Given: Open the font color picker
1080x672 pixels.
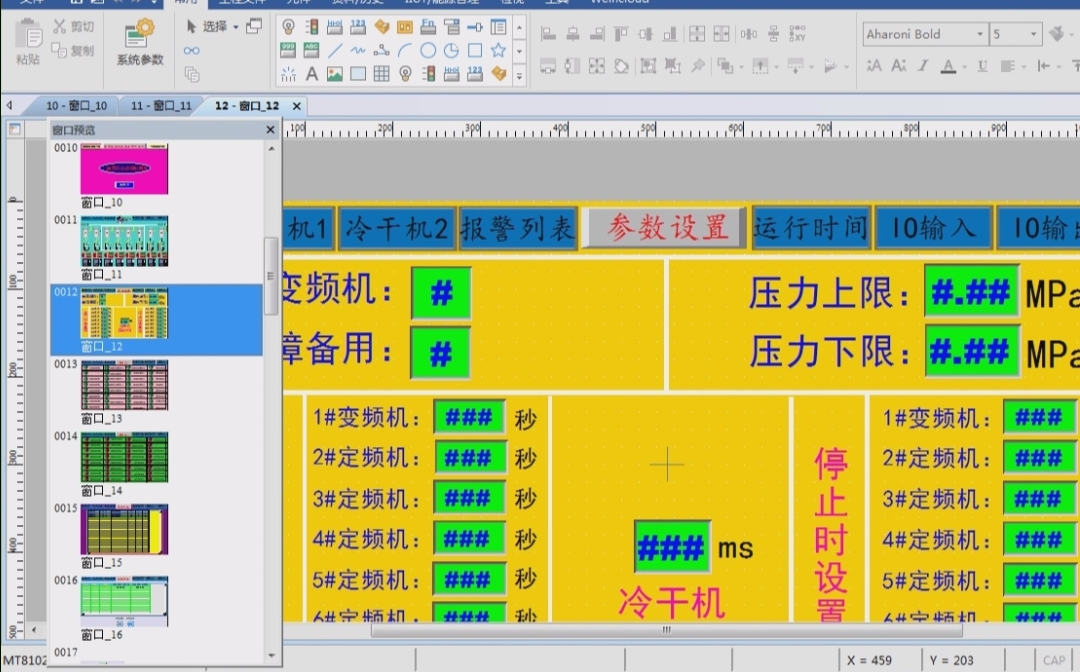Looking at the screenshot, I should click(x=950, y=66).
